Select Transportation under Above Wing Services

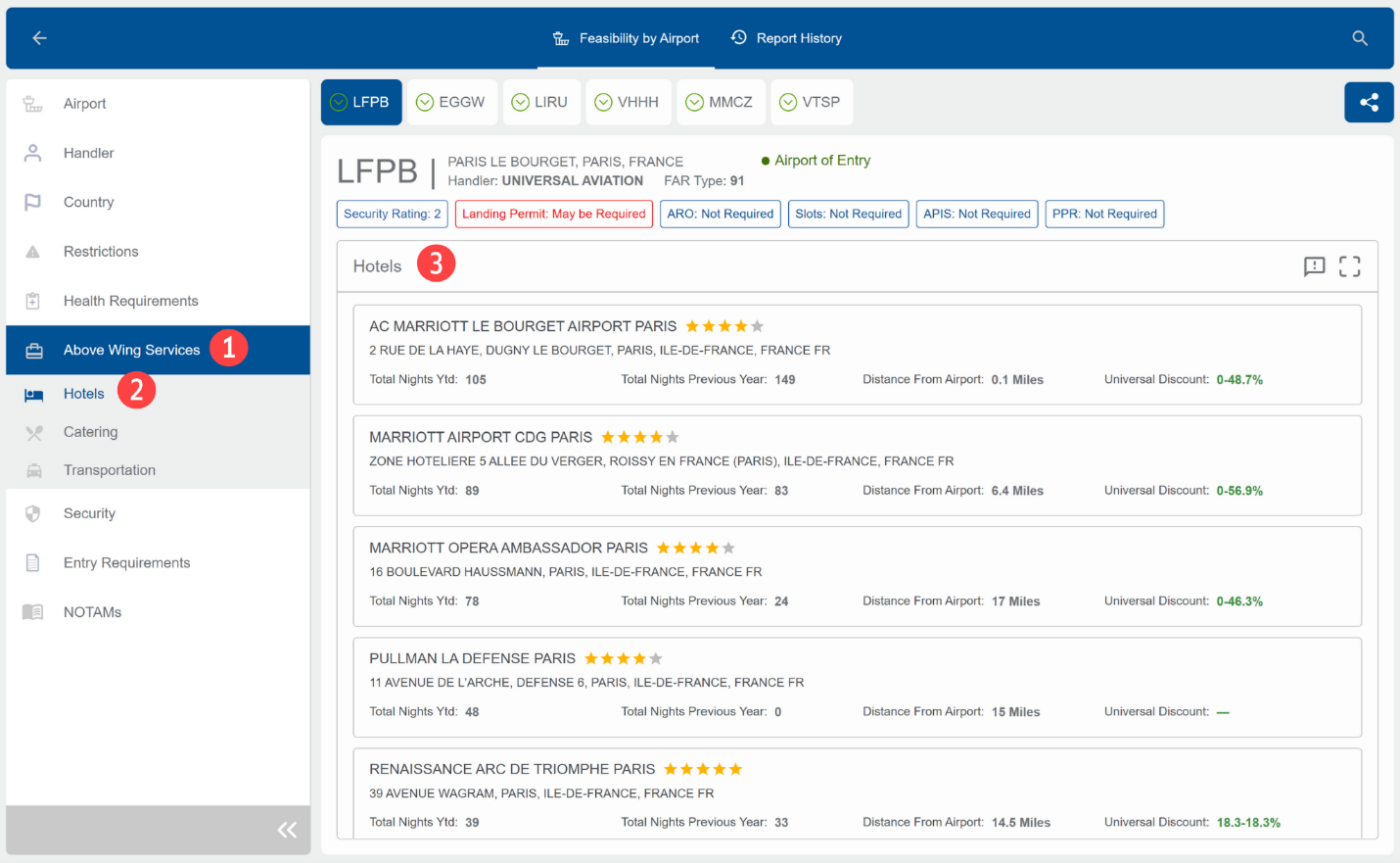pos(159,470)
